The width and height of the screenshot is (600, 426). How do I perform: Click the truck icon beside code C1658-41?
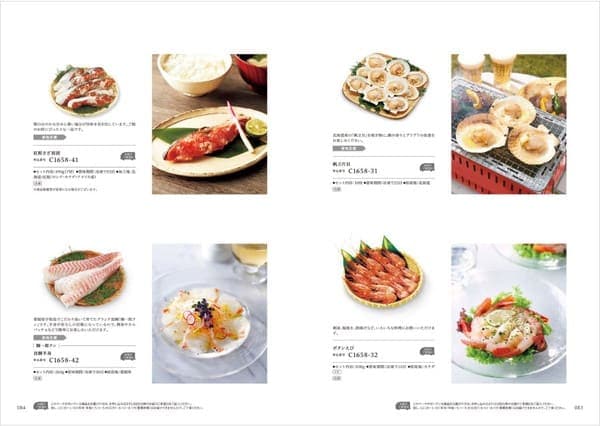pos(128,156)
